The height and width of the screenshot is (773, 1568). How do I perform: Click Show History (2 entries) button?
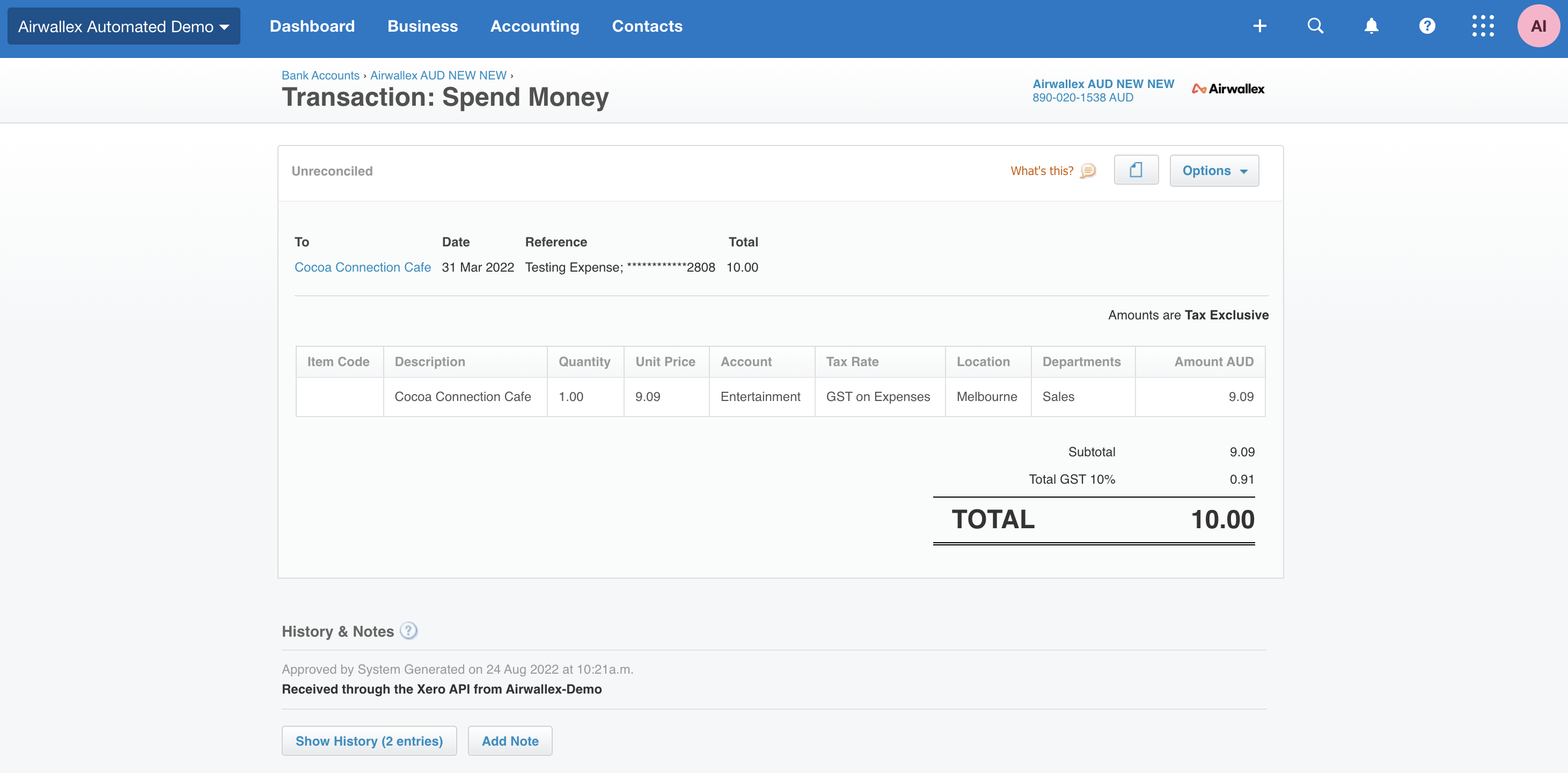(x=369, y=741)
